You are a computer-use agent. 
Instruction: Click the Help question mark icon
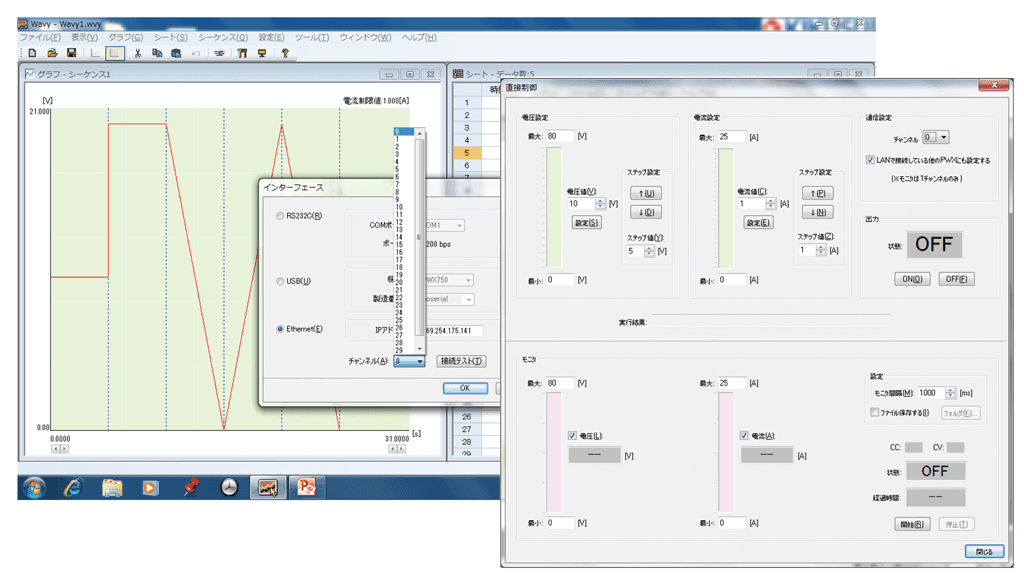(284, 53)
